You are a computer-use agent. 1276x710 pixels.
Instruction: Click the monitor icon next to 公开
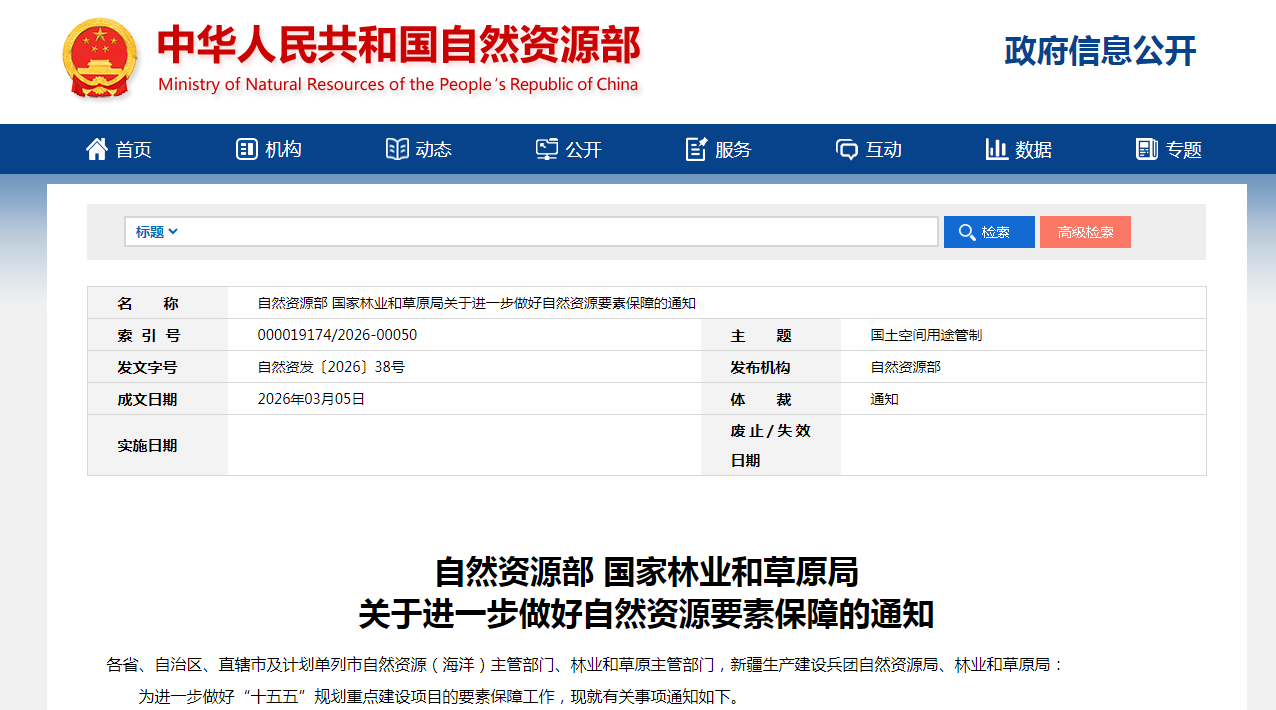coord(546,148)
